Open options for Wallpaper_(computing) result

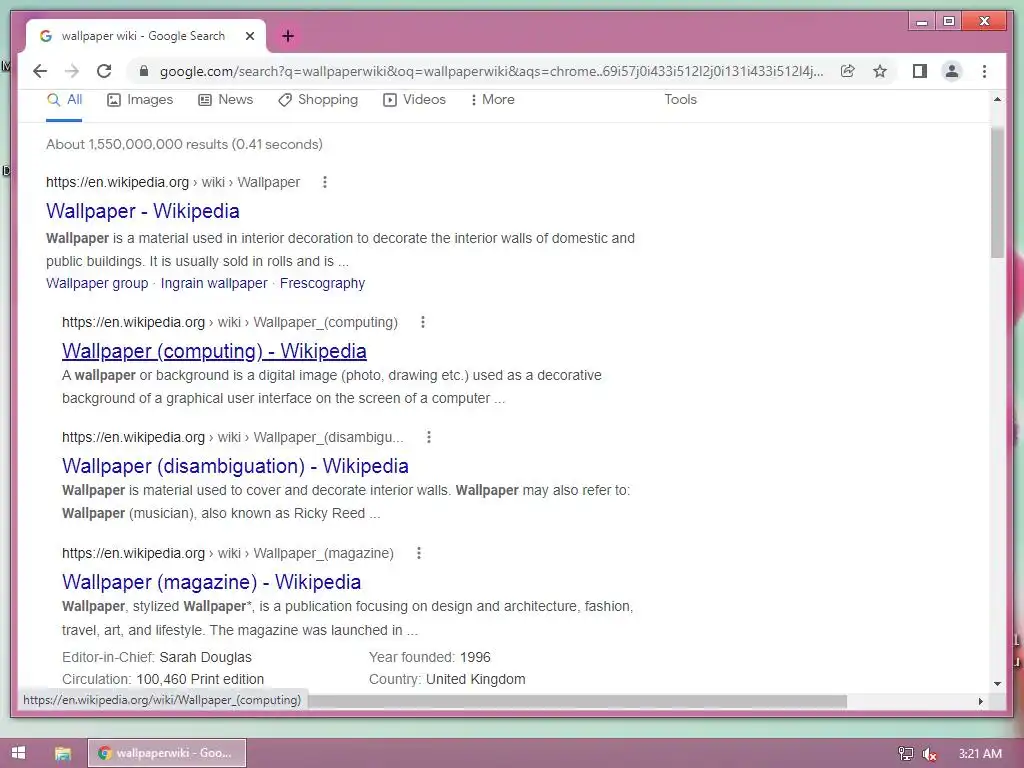[423, 322]
